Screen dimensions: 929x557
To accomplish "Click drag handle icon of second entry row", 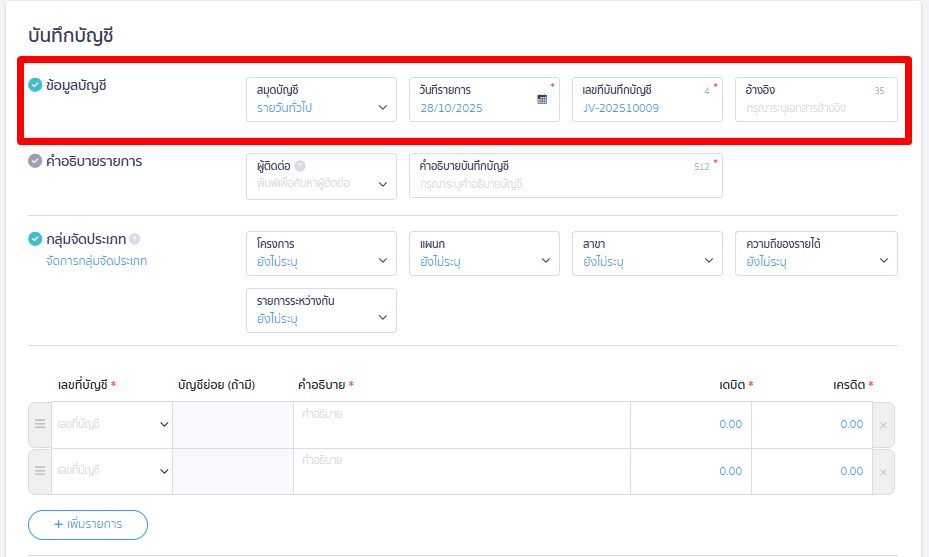I will (40, 470).
